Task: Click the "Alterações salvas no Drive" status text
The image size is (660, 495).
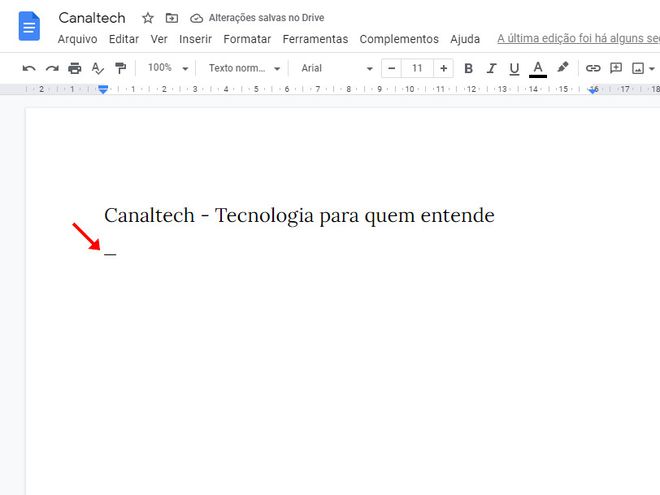Action: 266,18
